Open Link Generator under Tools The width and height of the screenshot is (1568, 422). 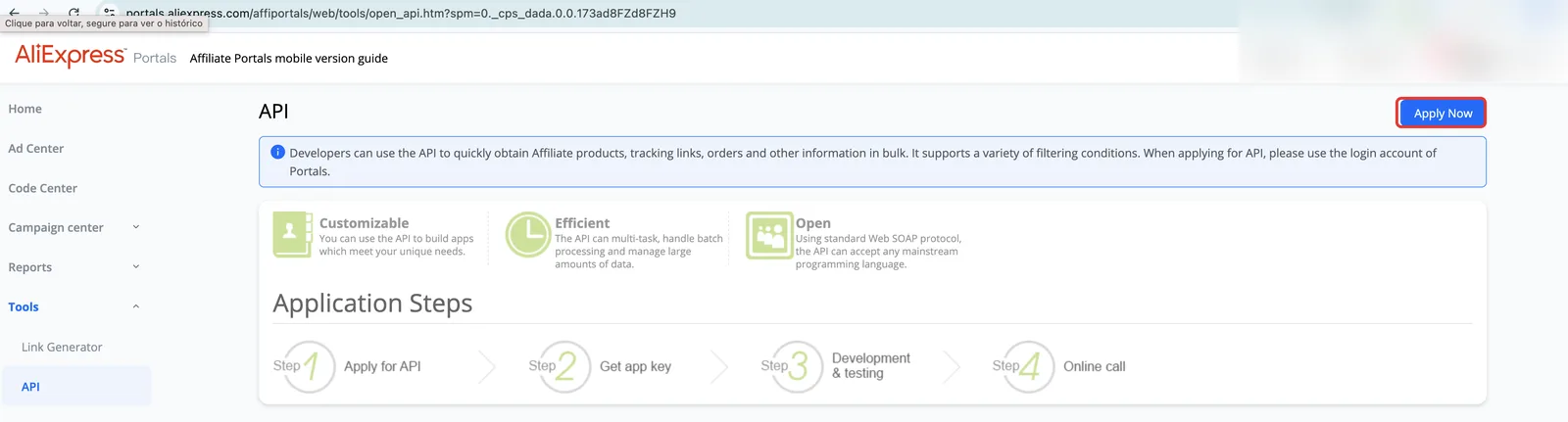pos(62,348)
